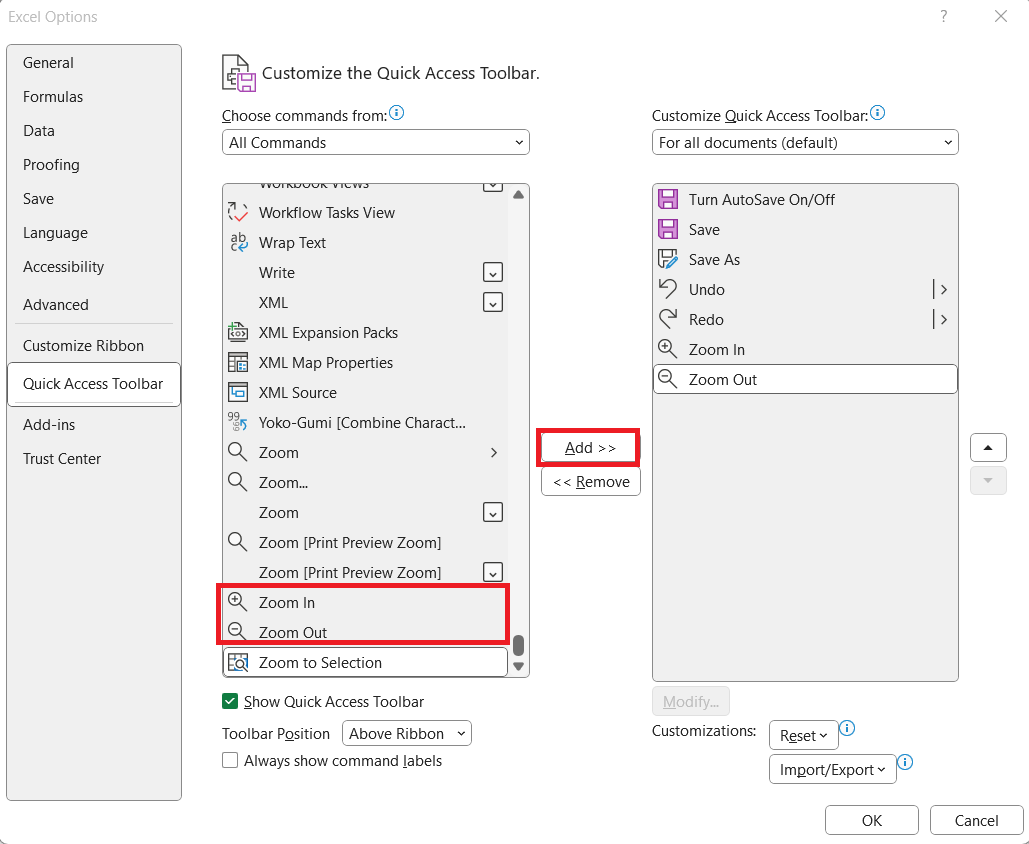1029x844 pixels.
Task: Click the Turn AutoSave On/Off icon
Action: pos(667,199)
